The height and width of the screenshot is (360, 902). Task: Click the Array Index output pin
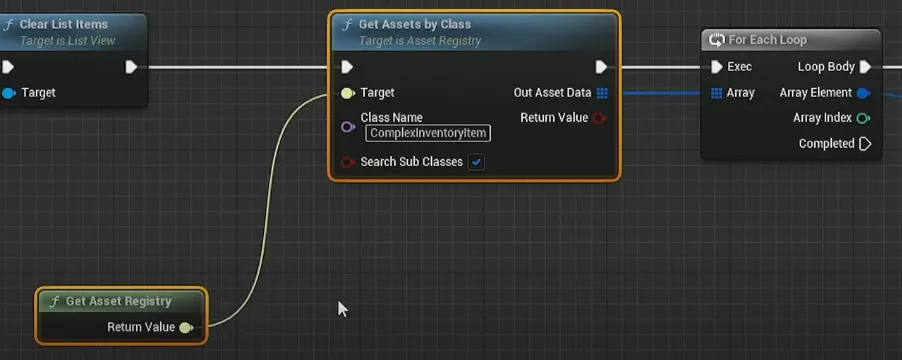click(863, 118)
